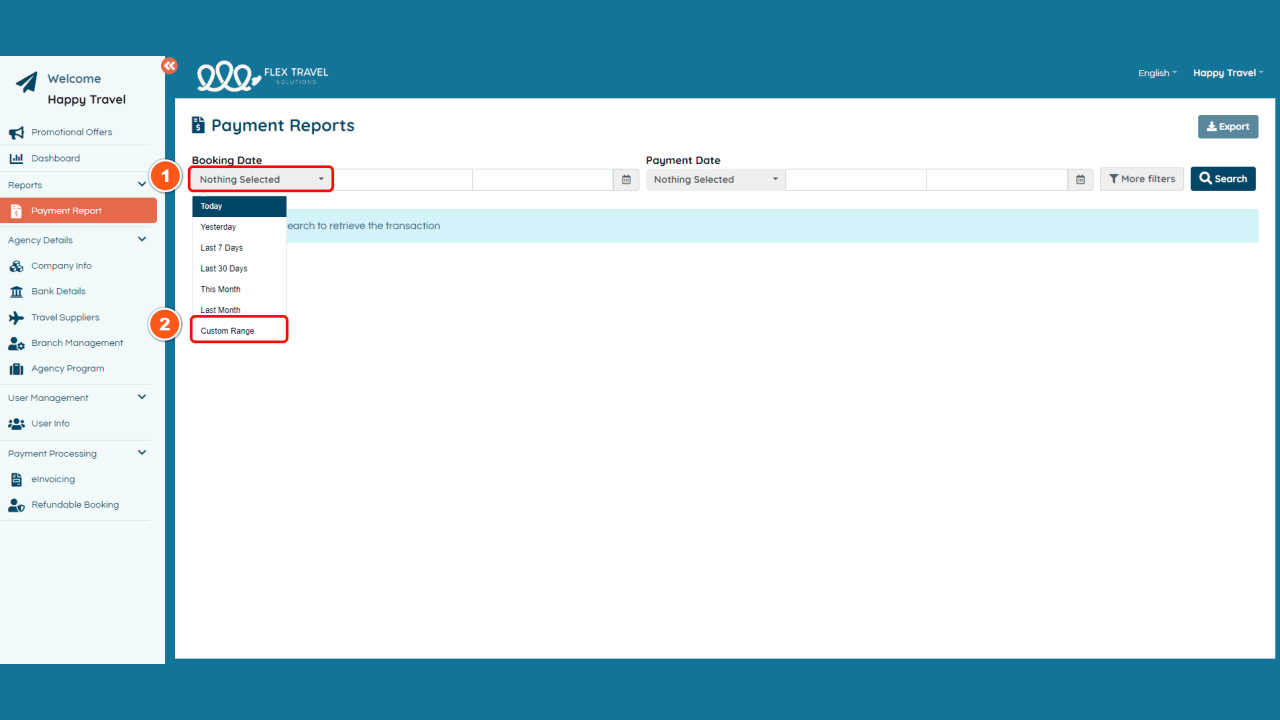The width and height of the screenshot is (1280, 720).
Task: Open Branch Management page
Action: point(77,343)
